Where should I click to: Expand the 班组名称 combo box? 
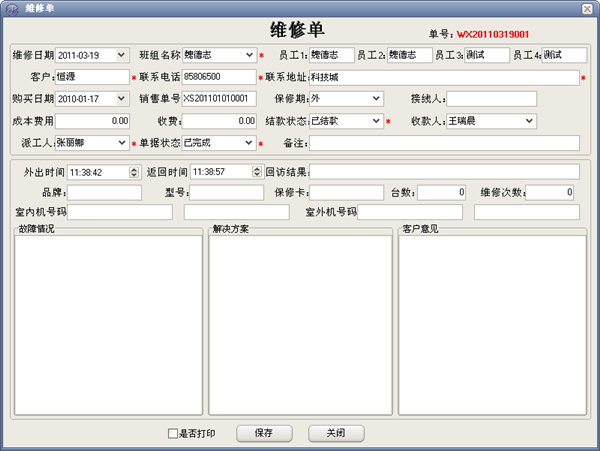249,55
